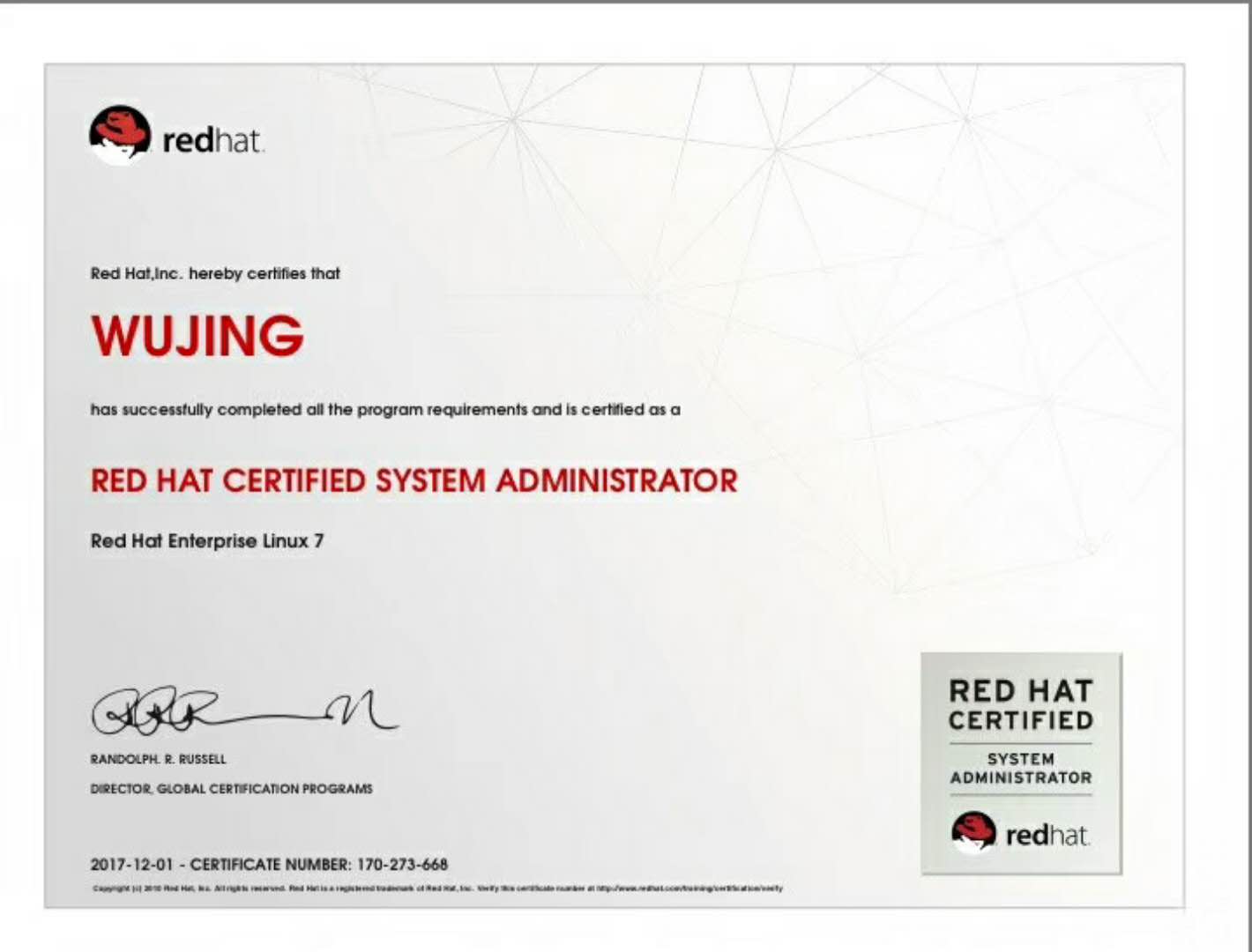
Task: Click 'Red Hat,Inc. hereby certifies that' text
Action: [215, 273]
